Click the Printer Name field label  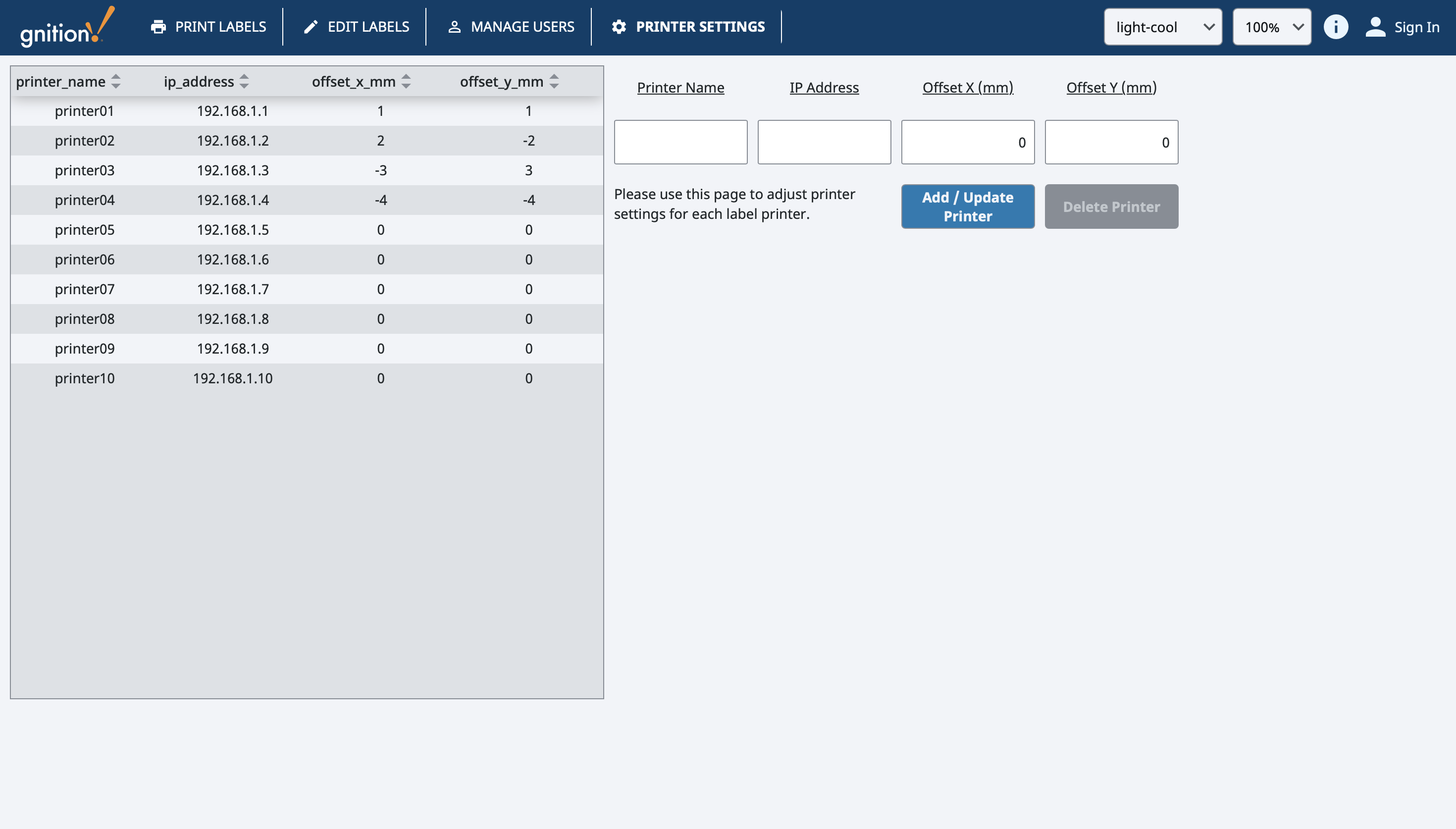680,88
